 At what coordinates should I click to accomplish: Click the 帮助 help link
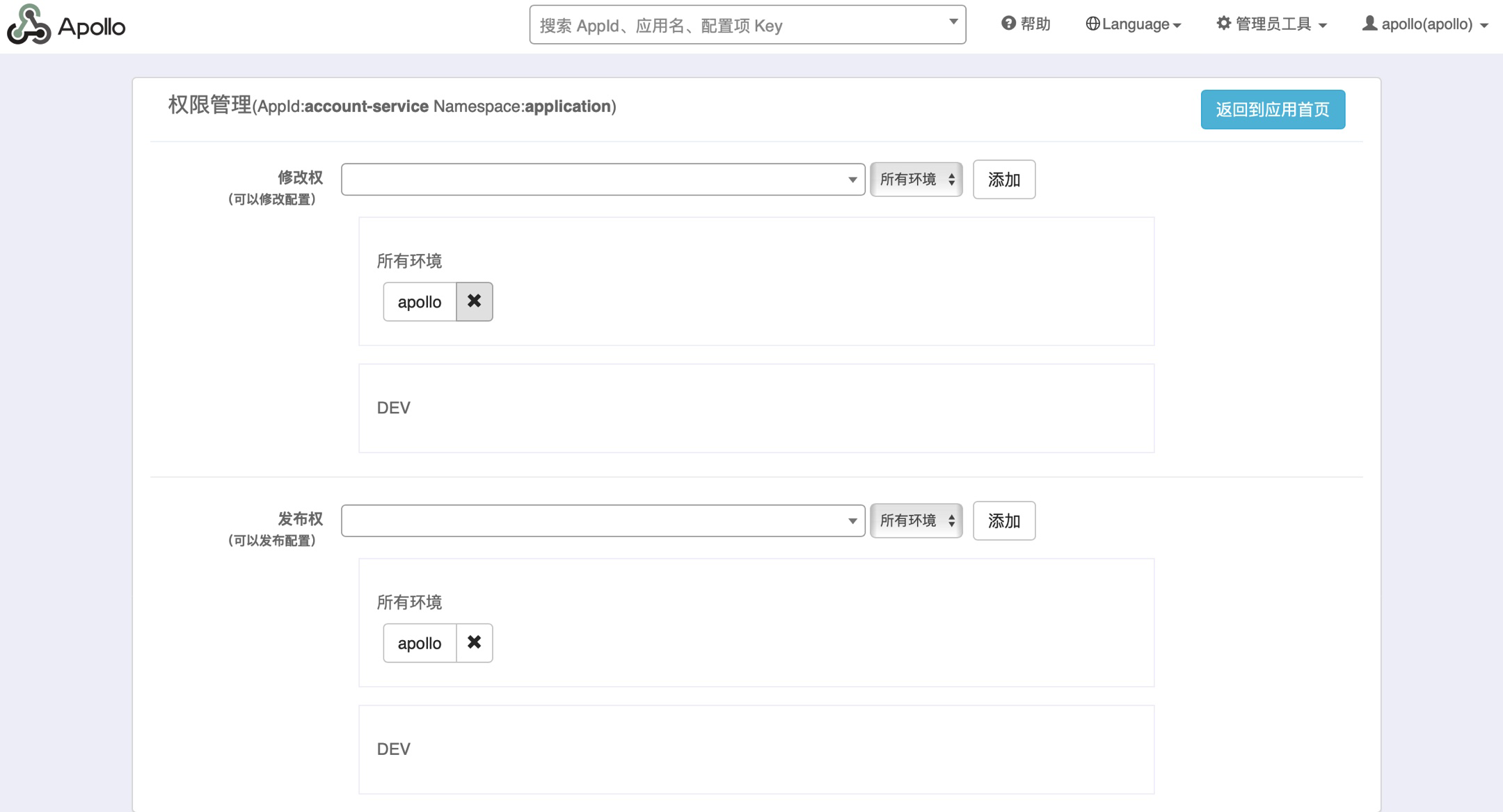pyautogui.click(x=1034, y=24)
